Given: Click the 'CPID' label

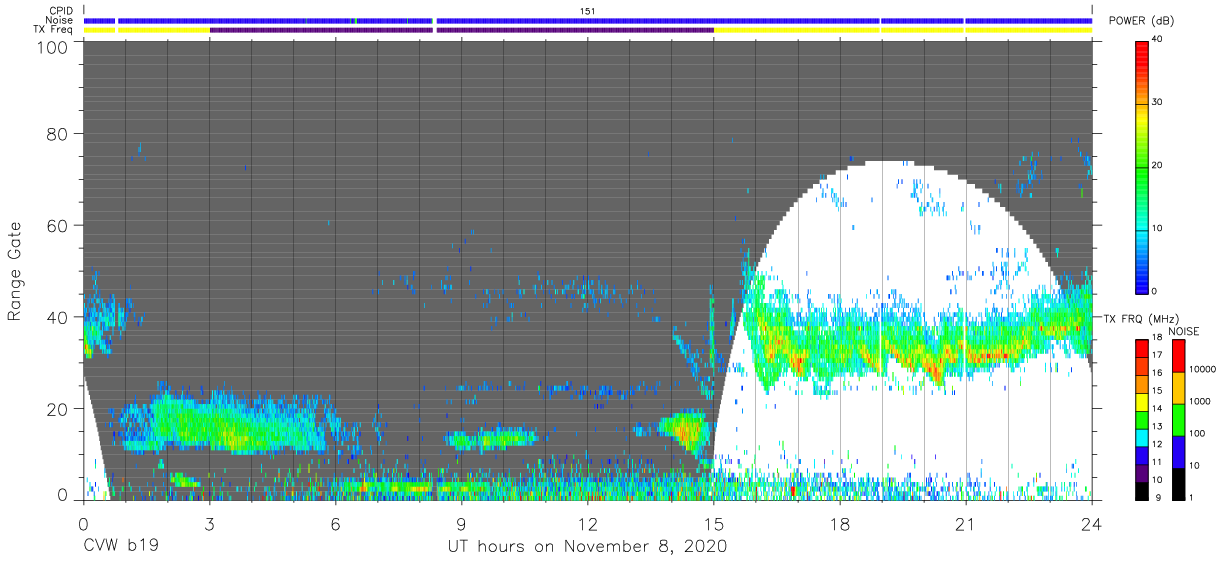Looking at the screenshot, I should click(x=60, y=11).
